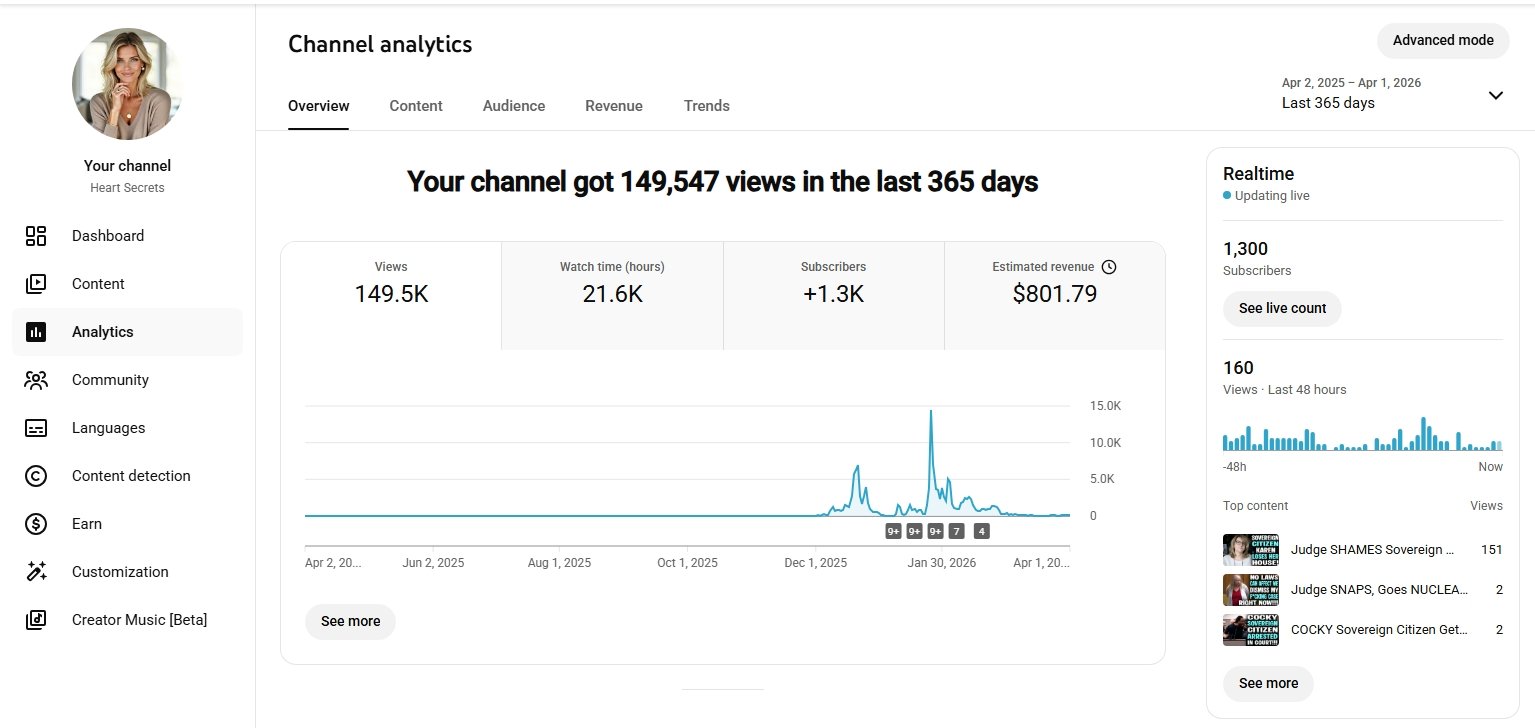Click the Dashboard icon in sidebar
The width and height of the screenshot is (1535, 728).
[36, 236]
